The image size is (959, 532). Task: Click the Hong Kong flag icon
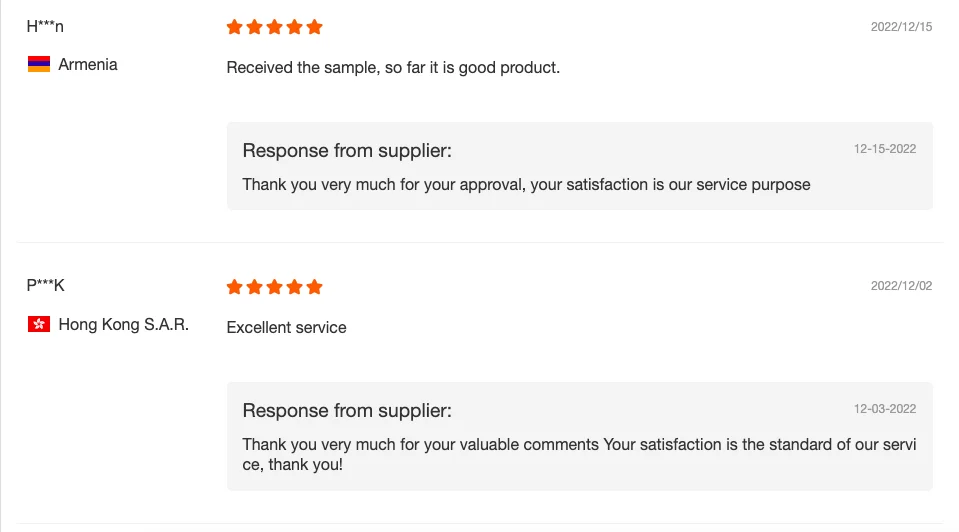pos(39,325)
